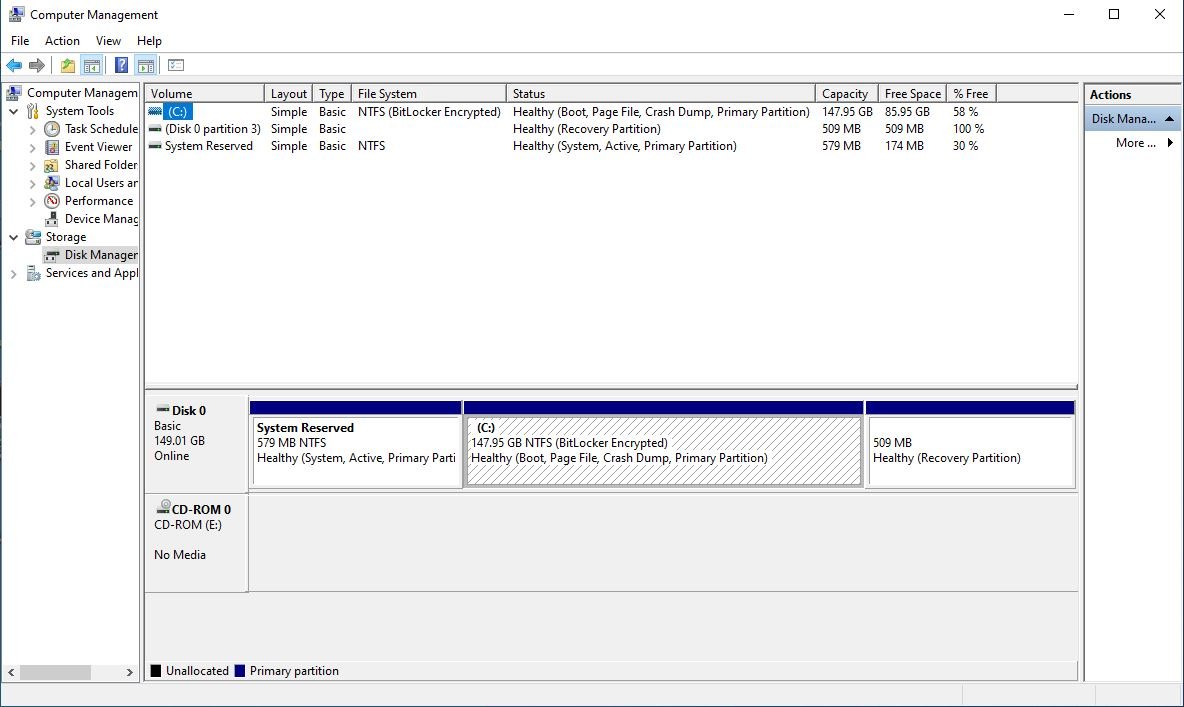Sort by the Volume column header
Viewport: 1184px width, 707px height.
pyautogui.click(x=205, y=94)
